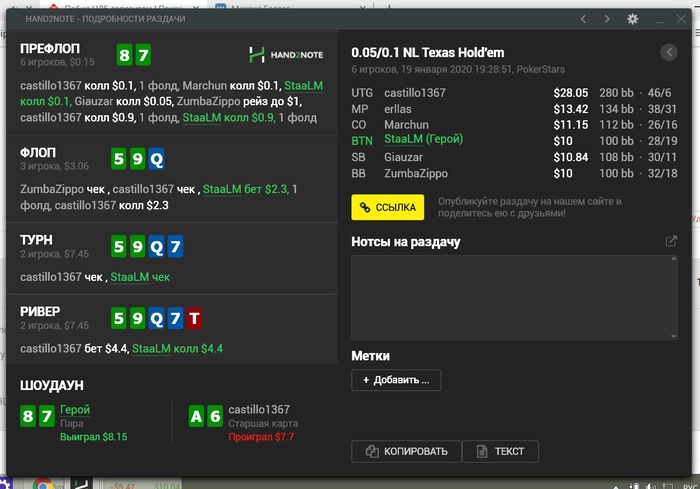Click StaaLM link in flop action

(222, 189)
